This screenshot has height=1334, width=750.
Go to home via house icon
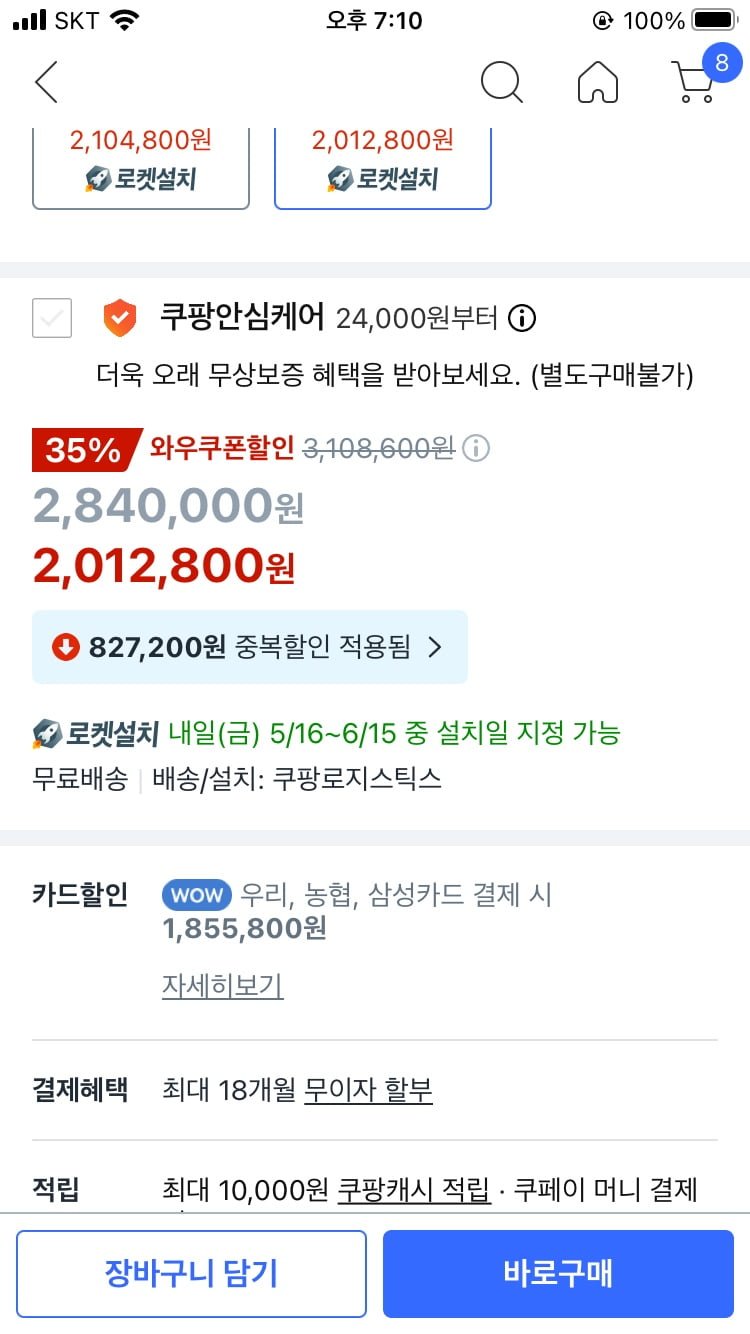598,82
